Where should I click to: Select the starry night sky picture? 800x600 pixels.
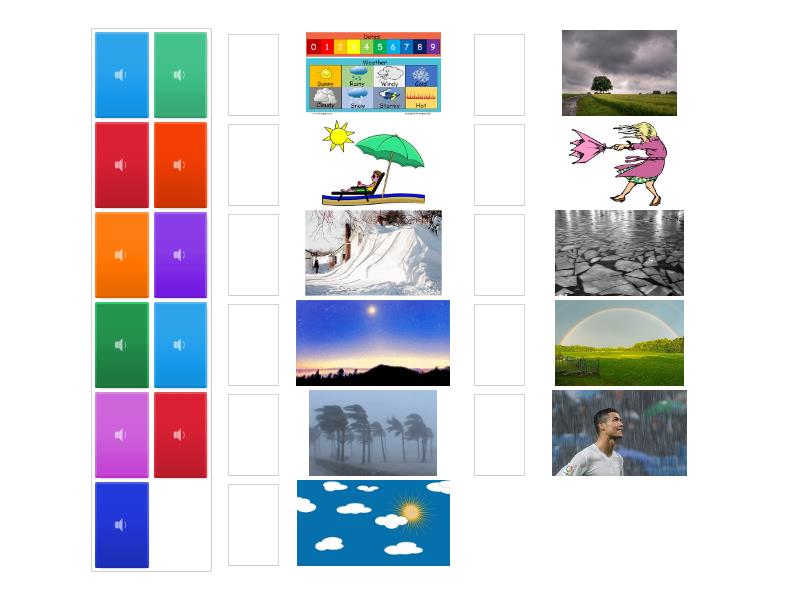tap(373, 343)
